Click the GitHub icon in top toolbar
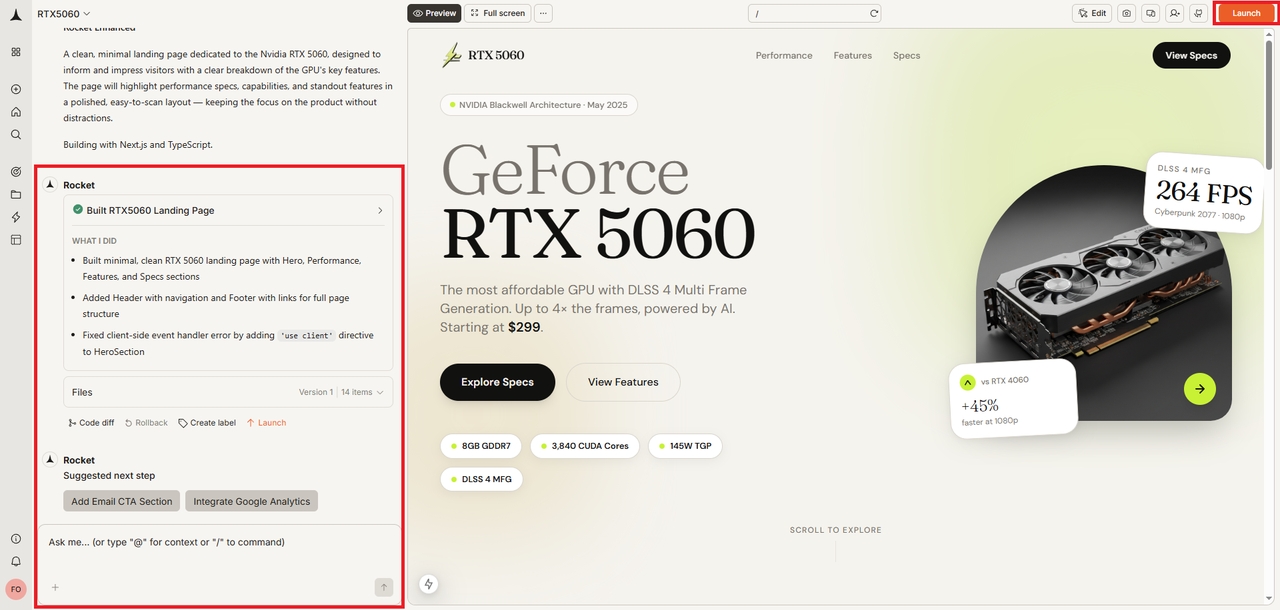 coord(1197,13)
